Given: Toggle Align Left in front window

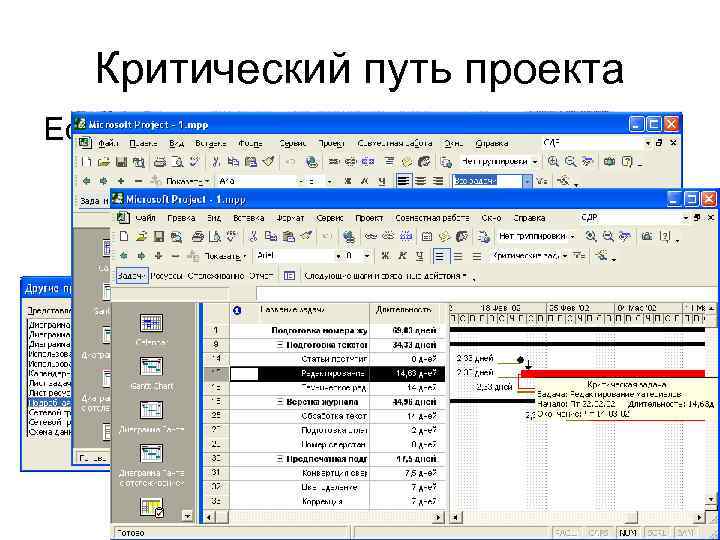Looking at the screenshot, I should pos(440,256).
